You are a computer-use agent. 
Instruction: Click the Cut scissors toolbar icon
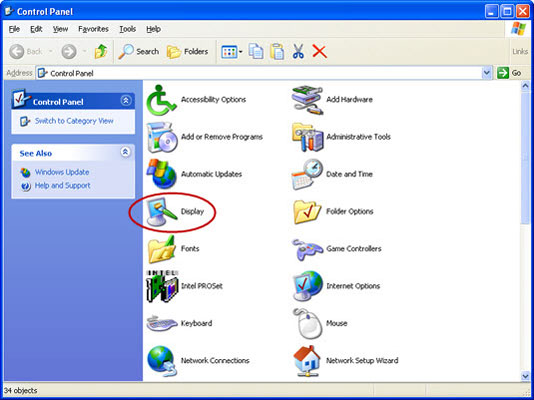298,52
